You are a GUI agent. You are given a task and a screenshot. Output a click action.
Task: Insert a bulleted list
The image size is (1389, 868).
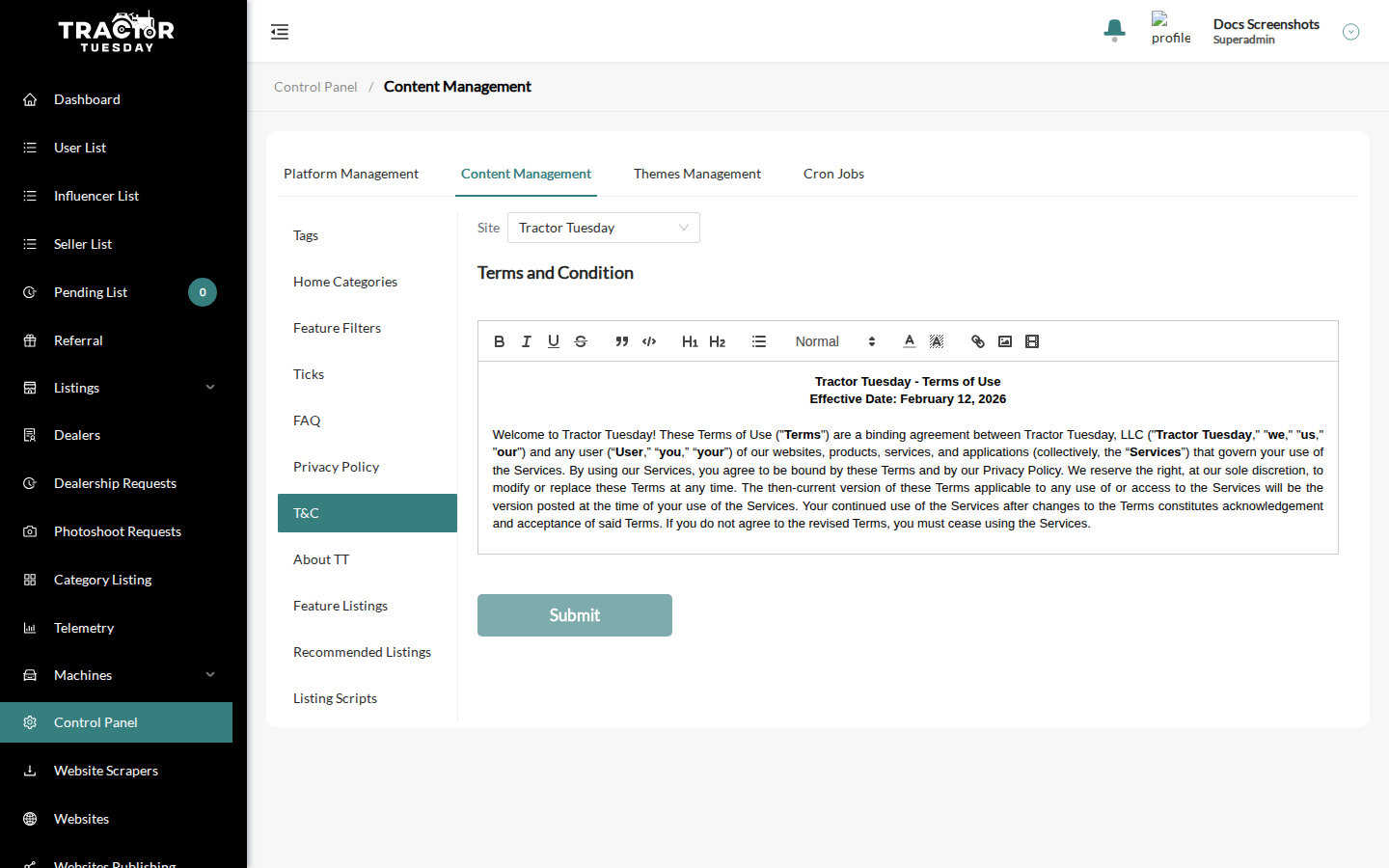pyautogui.click(x=759, y=341)
